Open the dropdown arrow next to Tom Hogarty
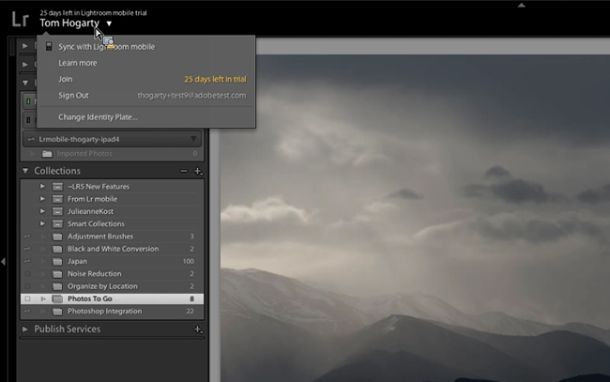The height and width of the screenshot is (382, 610). point(109,23)
